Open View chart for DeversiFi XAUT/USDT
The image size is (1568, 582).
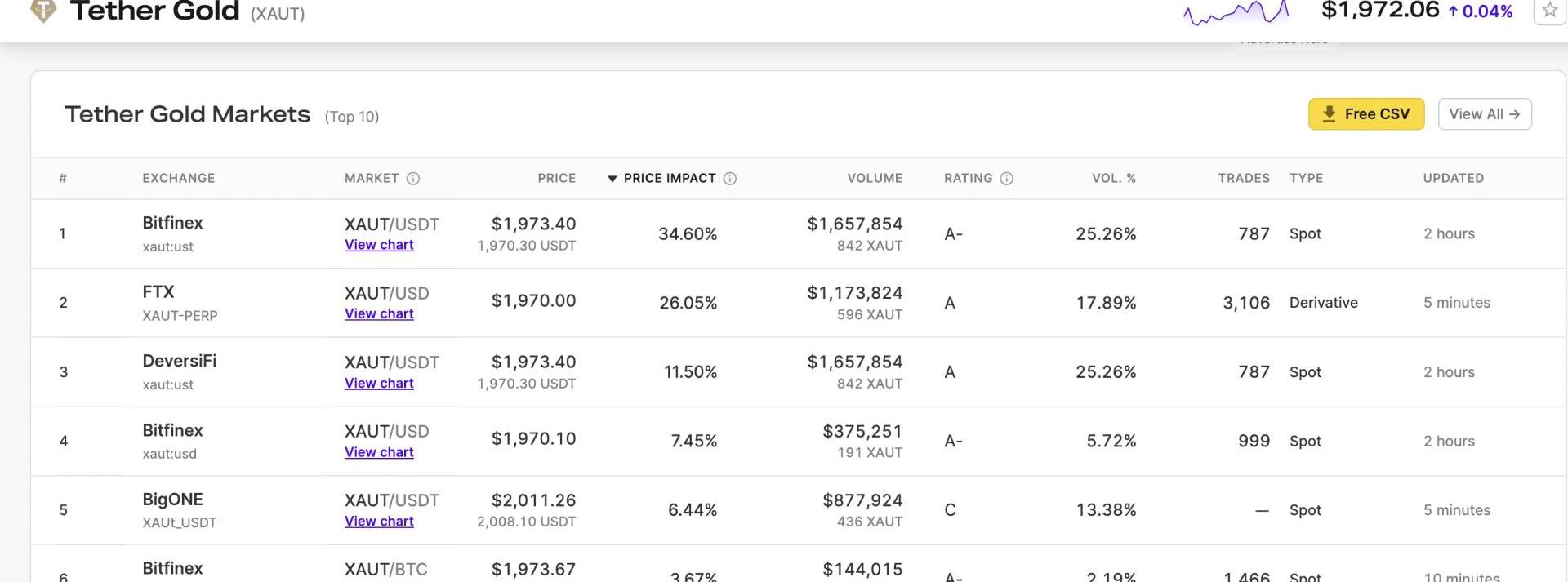pos(379,384)
